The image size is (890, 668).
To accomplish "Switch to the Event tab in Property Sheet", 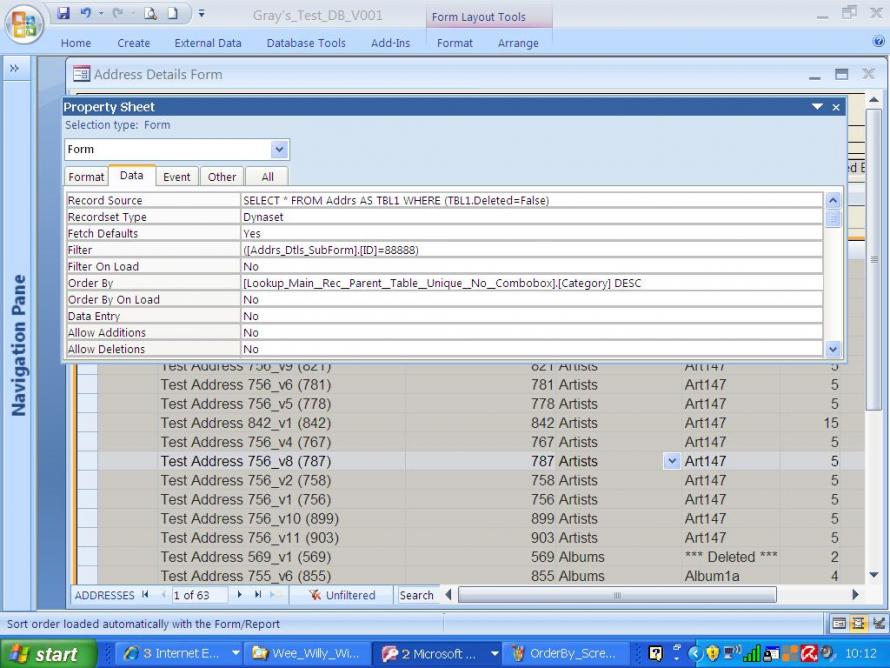I will [177, 177].
